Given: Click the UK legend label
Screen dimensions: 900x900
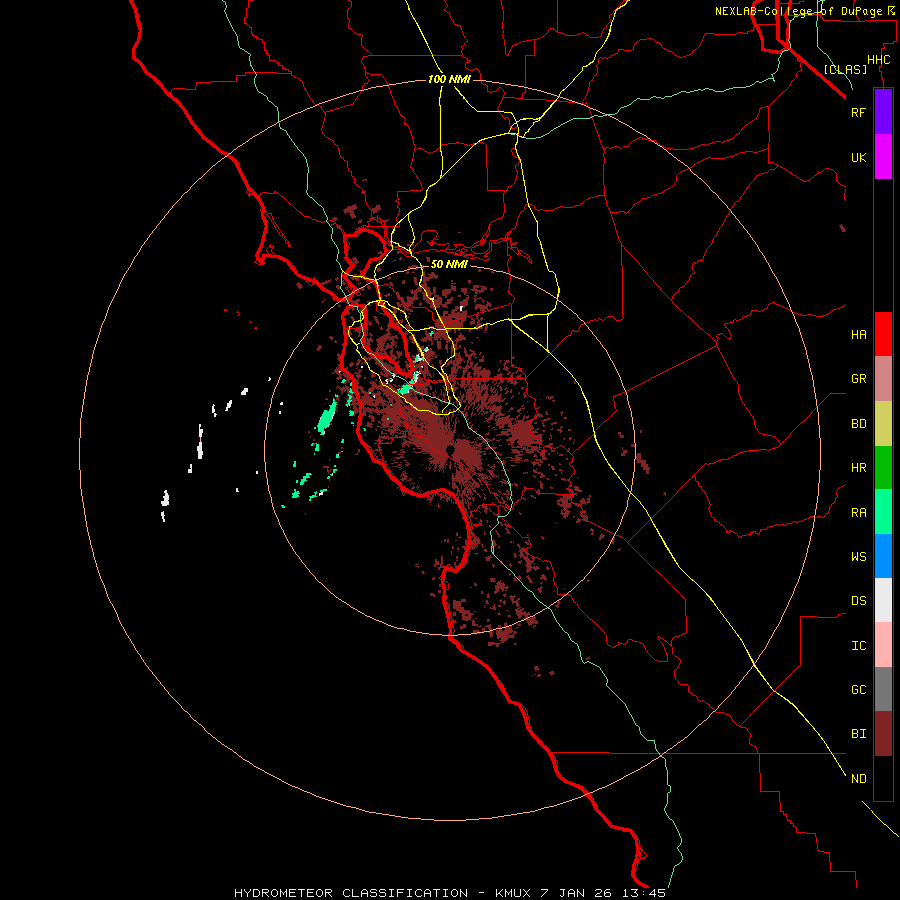Looking at the screenshot, I should coord(858,157).
